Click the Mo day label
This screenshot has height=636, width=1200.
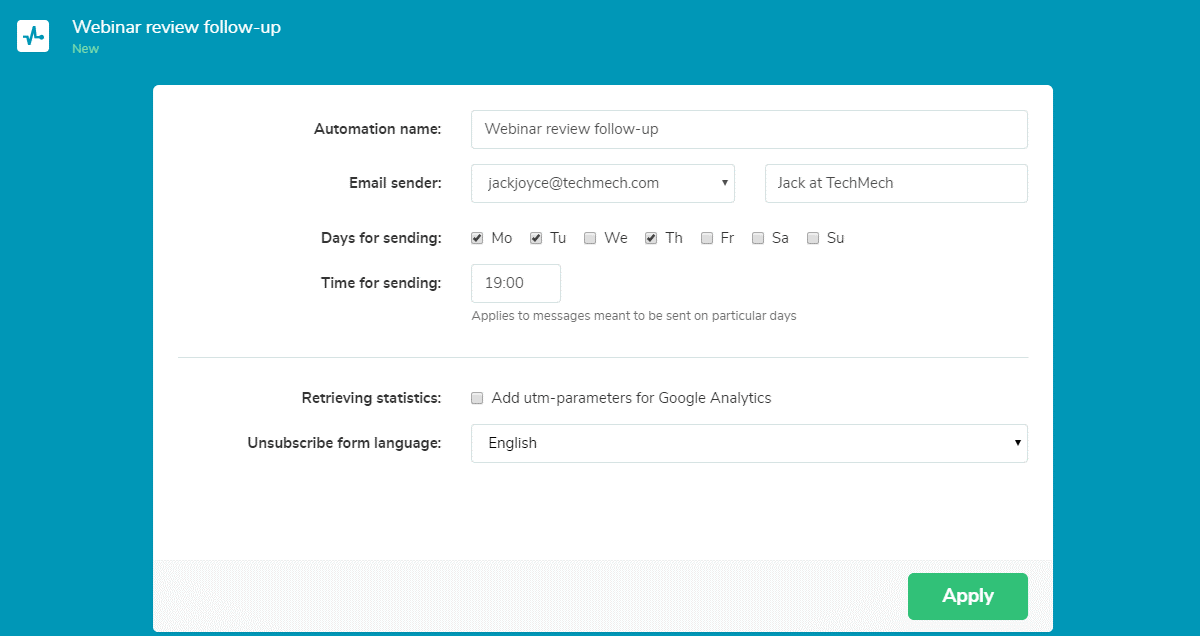[x=502, y=238]
